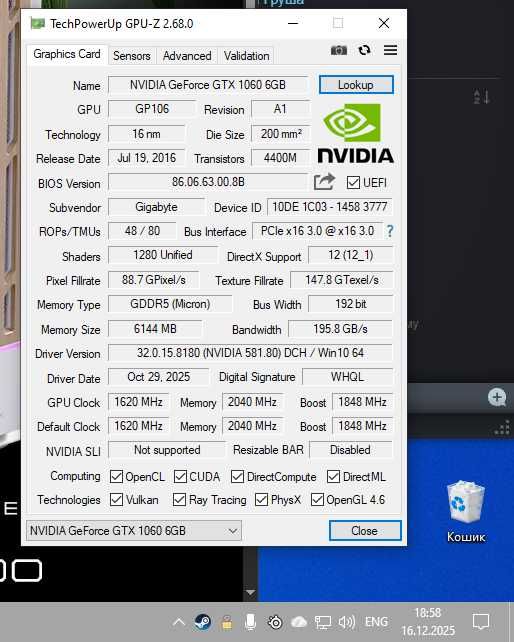Click the Close button
Screen dimensions: 514x642
coord(365,531)
